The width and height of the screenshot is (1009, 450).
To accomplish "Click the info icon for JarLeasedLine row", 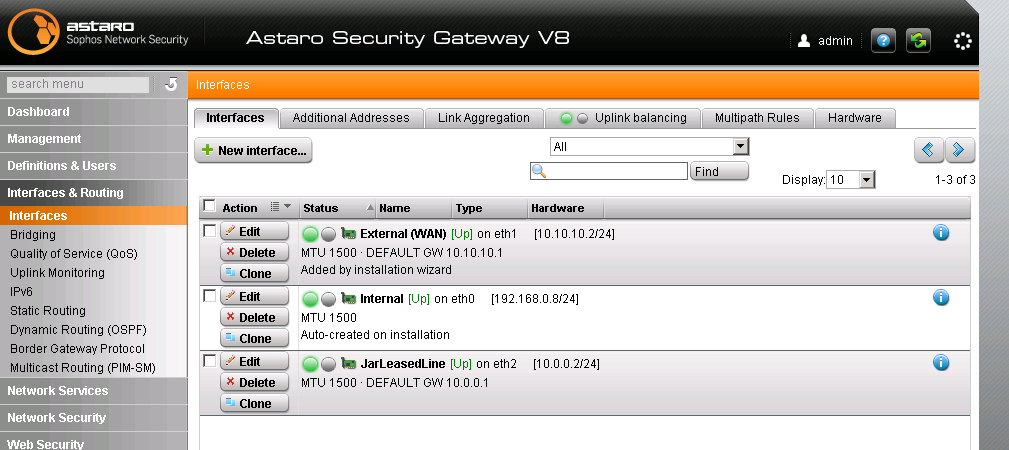I will (x=941, y=362).
